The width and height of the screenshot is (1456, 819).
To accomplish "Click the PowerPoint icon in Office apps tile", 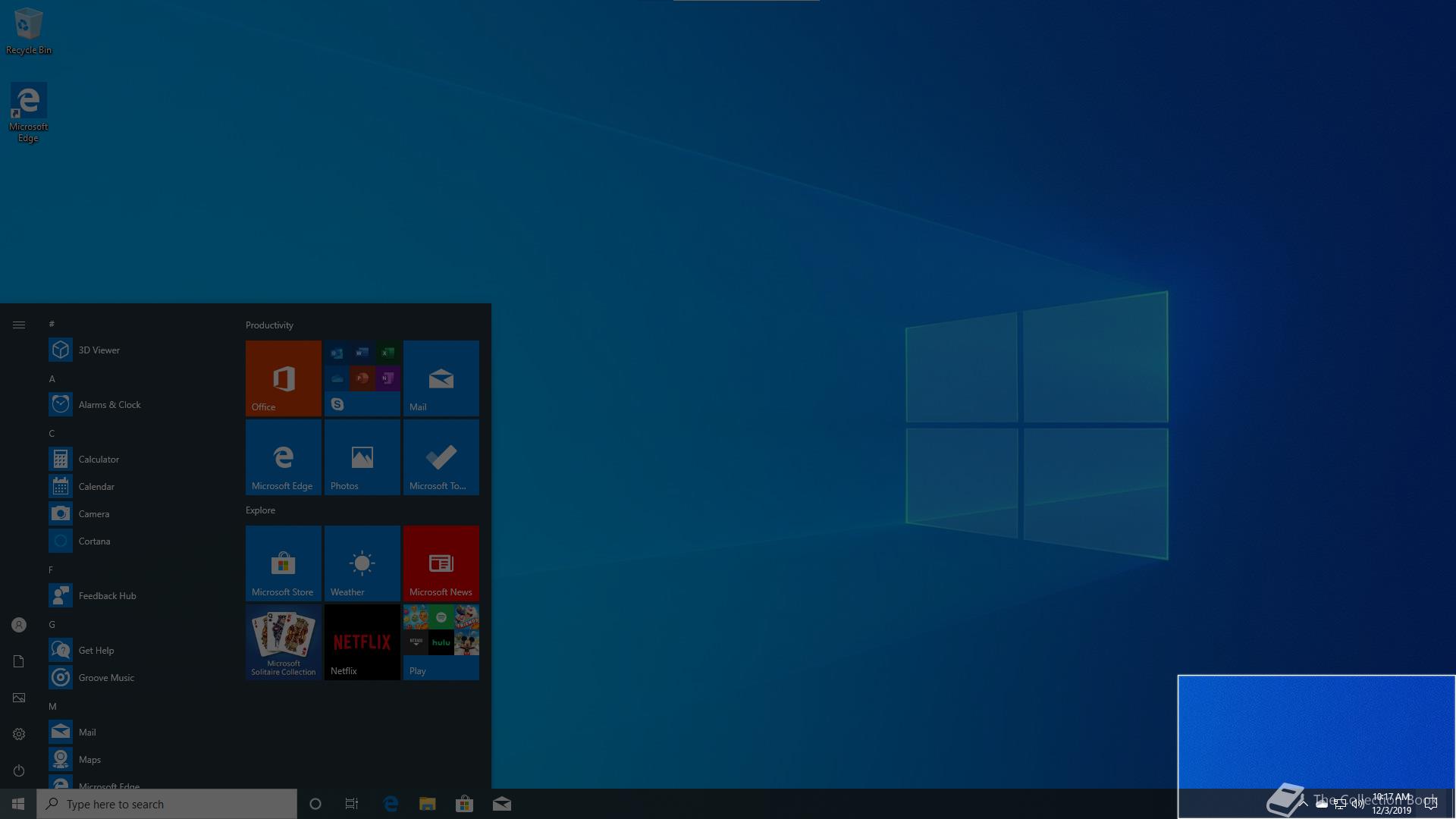I will [362, 378].
